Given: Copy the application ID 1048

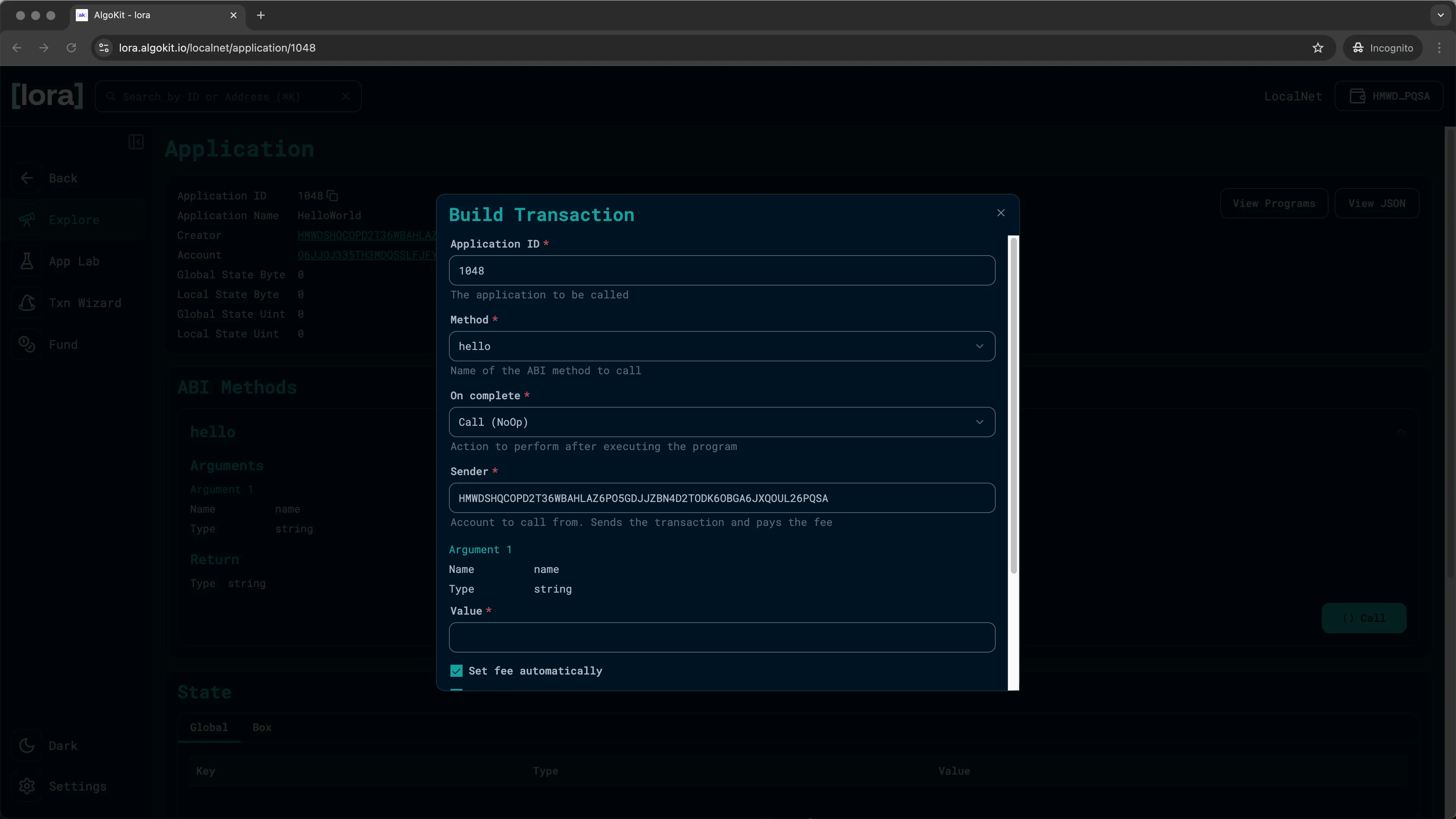Looking at the screenshot, I should point(333,196).
